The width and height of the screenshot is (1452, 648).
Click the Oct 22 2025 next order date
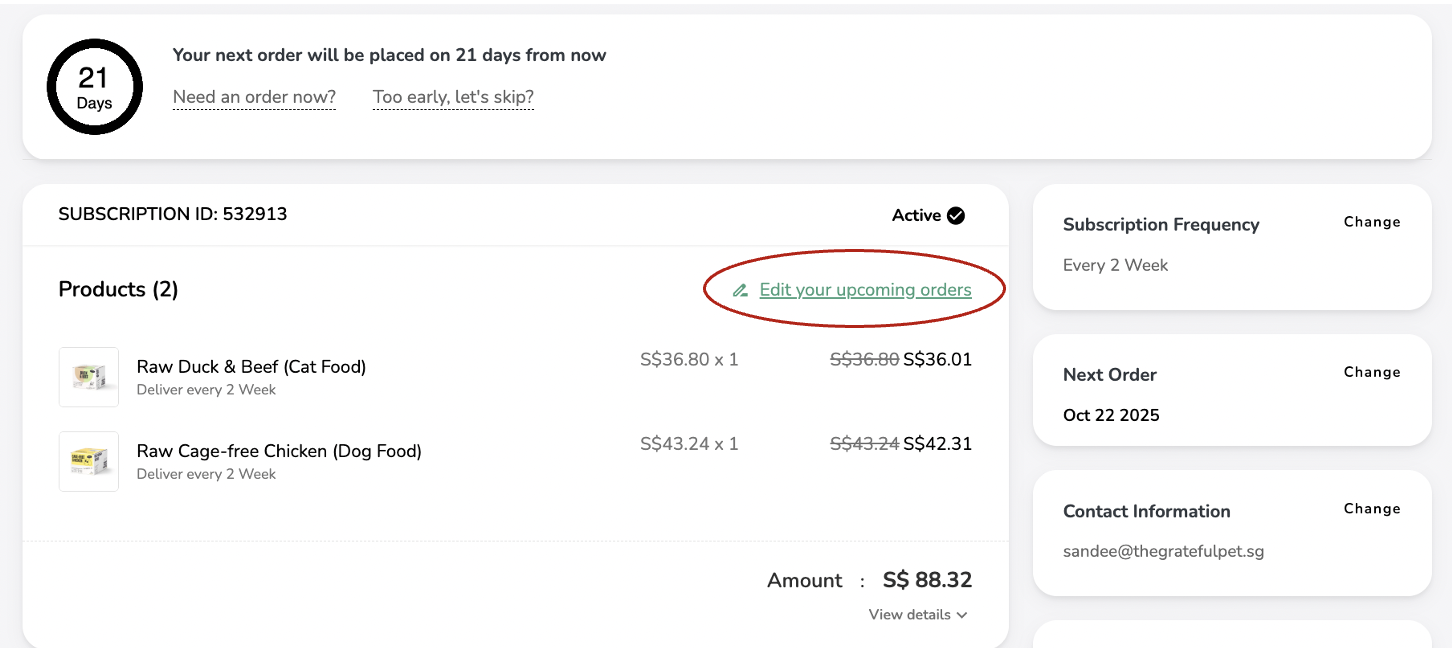click(x=1111, y=415)
